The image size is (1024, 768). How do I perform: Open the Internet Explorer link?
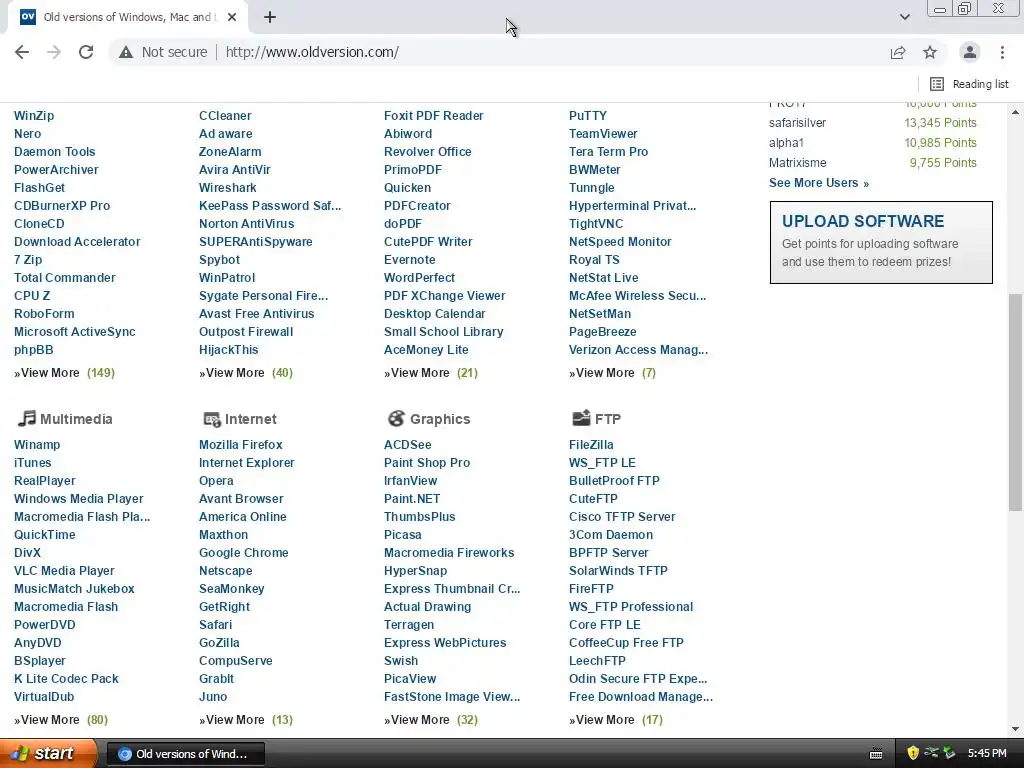pos(246,462)
